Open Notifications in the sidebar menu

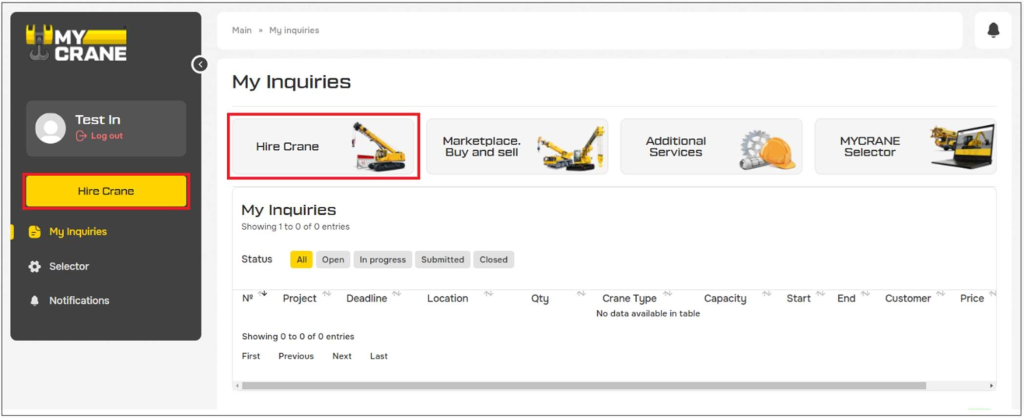(x=79, y=300)
